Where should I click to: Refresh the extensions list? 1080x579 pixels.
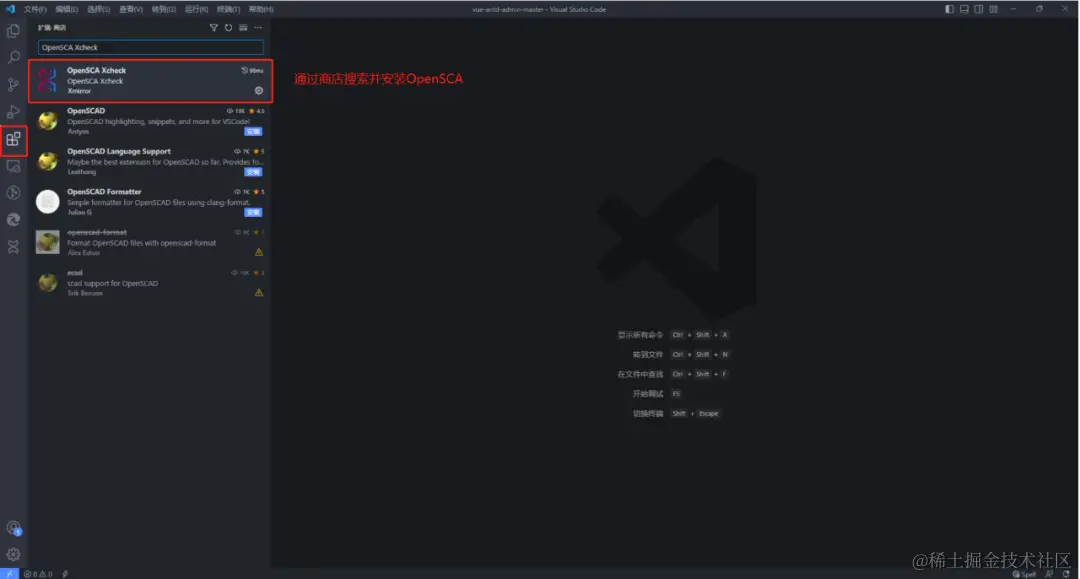click(229, 28)
